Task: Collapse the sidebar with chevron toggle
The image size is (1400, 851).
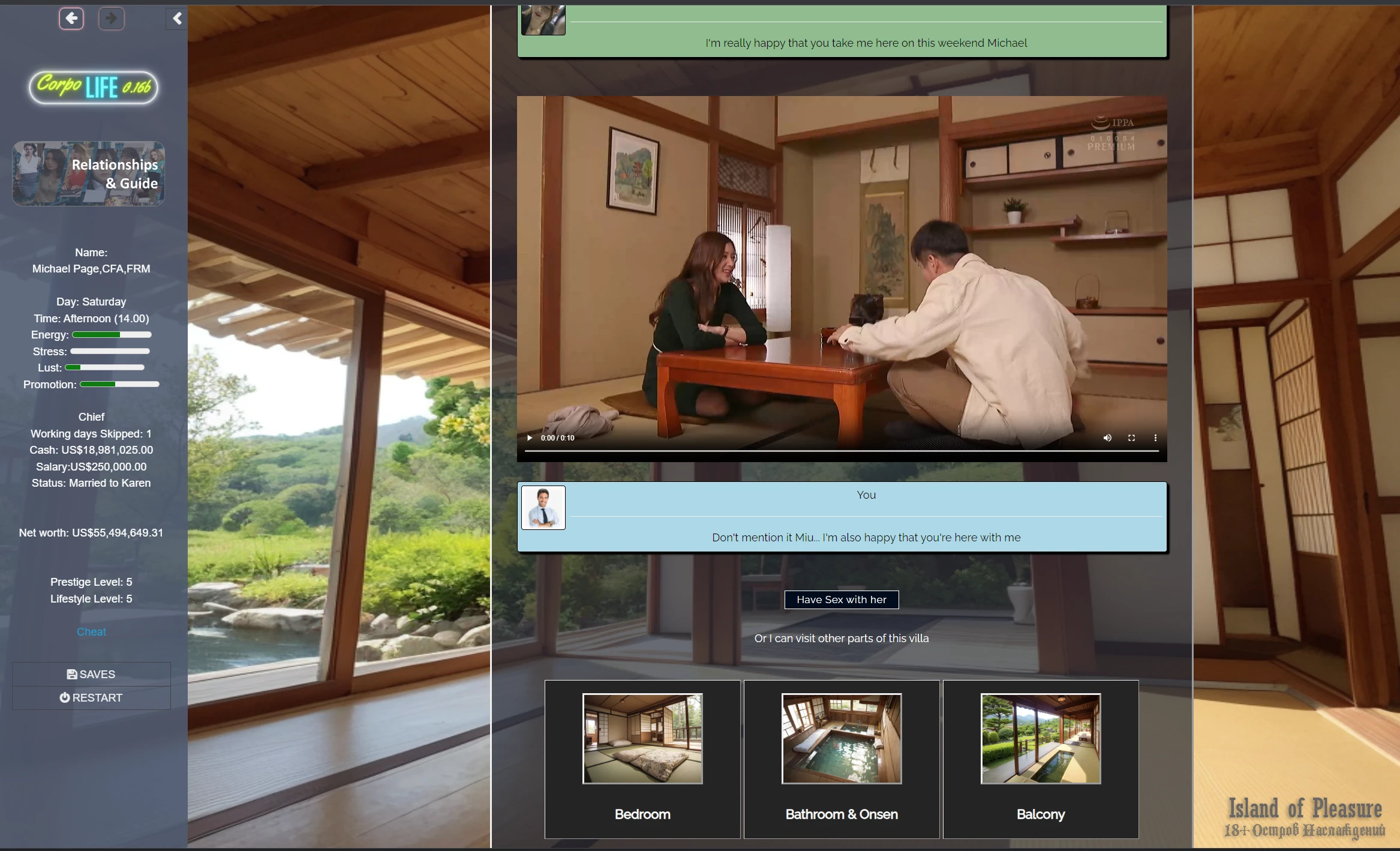Action: pos(177,19)
